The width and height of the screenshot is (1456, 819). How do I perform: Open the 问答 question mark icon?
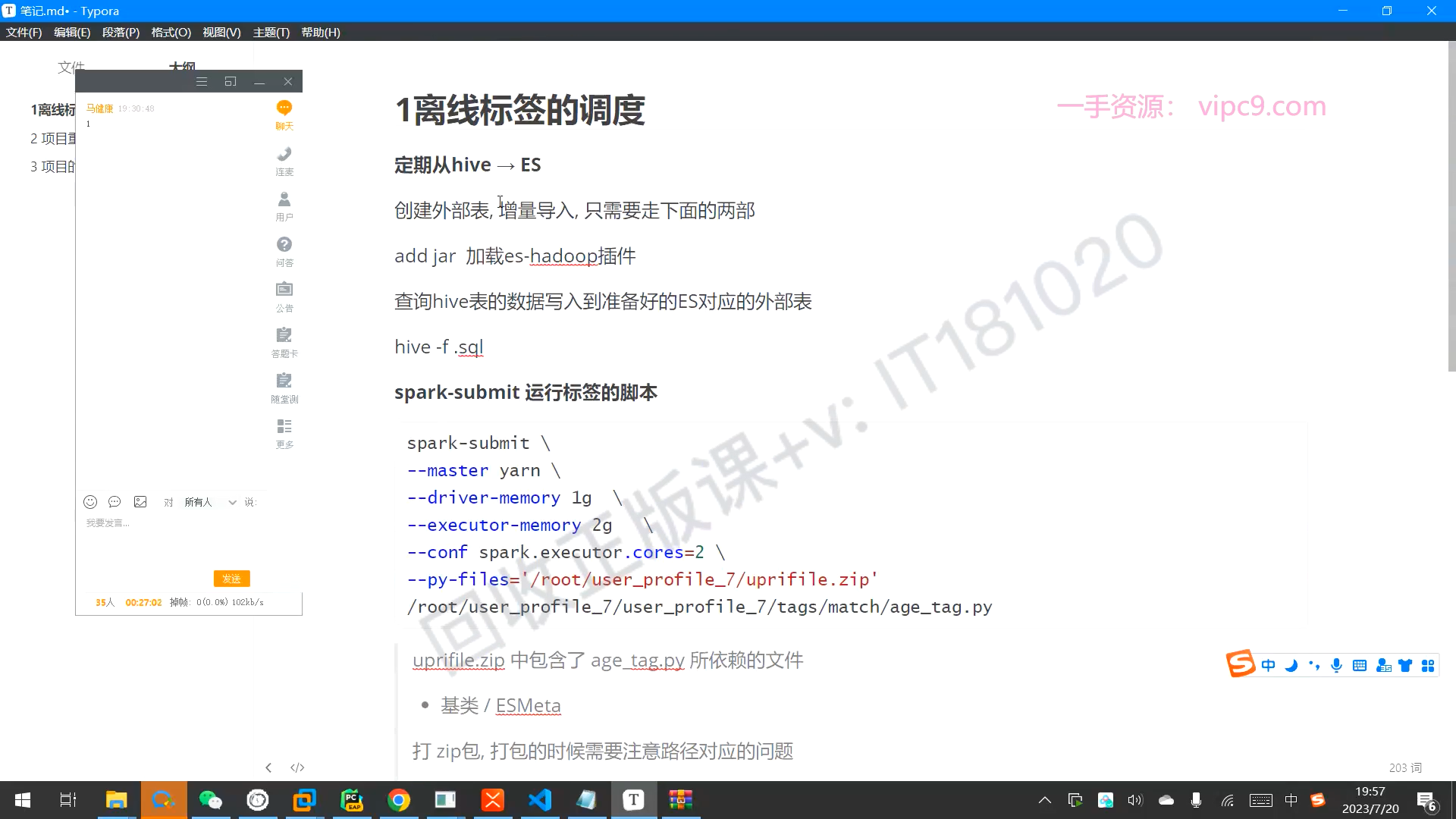pos(284,245)
